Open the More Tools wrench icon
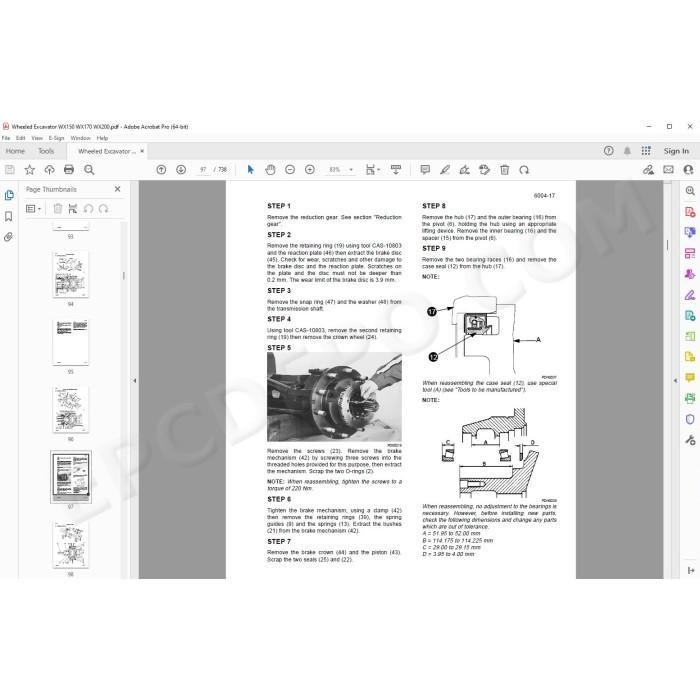Screen dimensions: 700x700 click(690, 440)
